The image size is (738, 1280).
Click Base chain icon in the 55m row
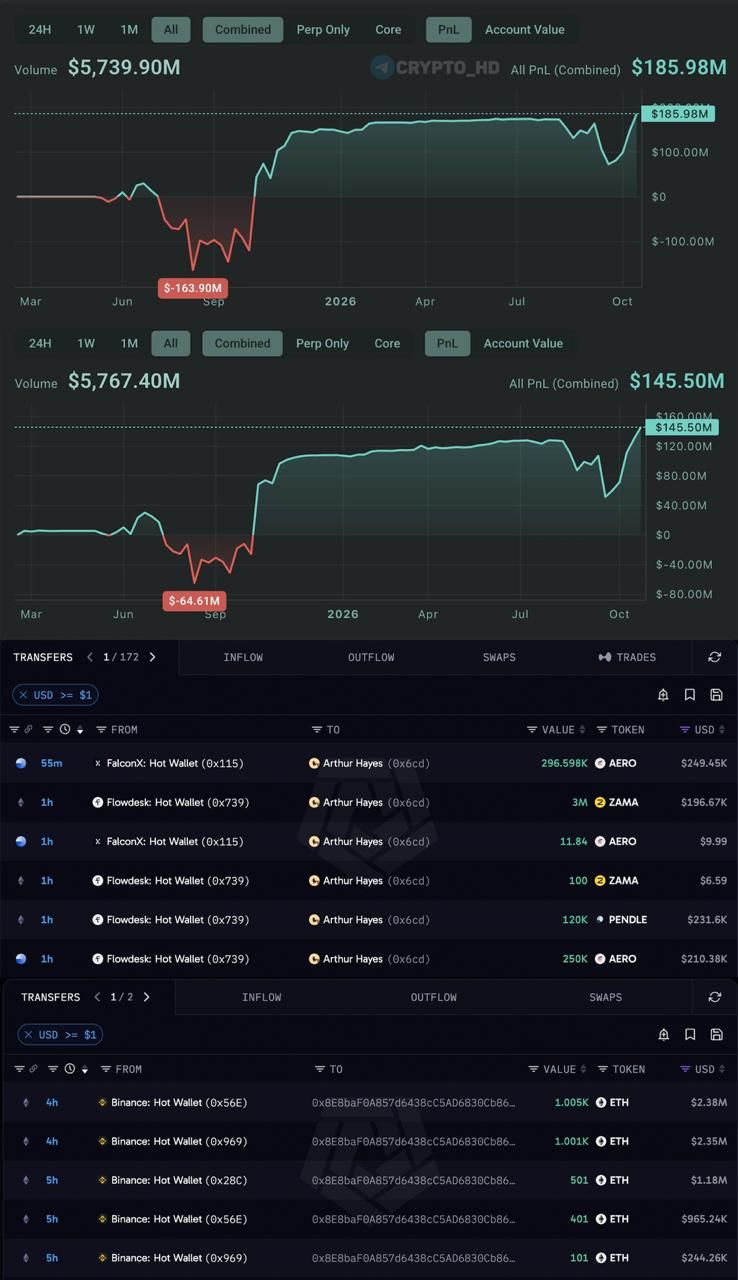(21, 763)
